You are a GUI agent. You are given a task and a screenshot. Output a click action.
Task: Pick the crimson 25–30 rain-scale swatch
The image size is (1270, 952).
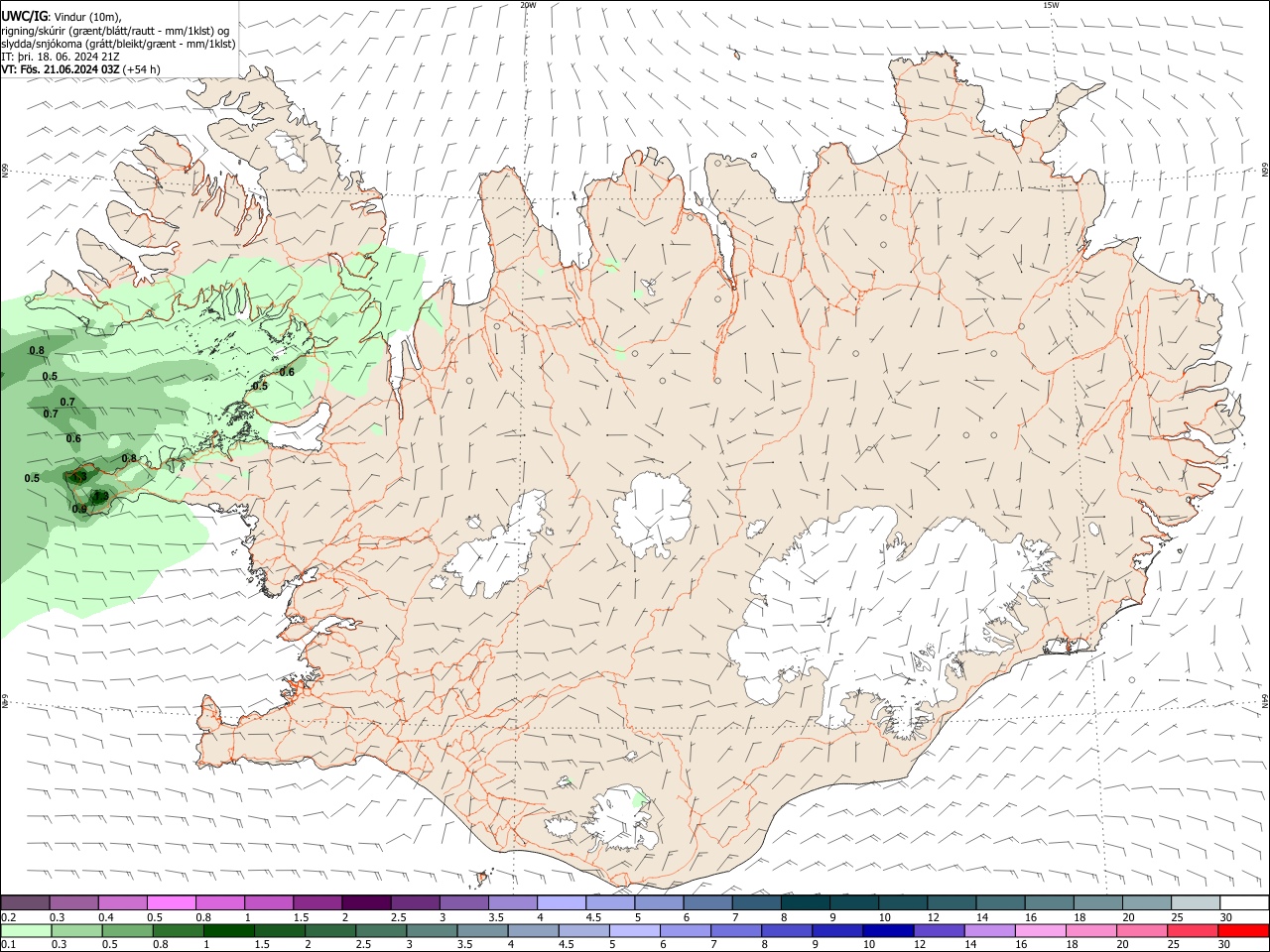tap(1193, 930)
